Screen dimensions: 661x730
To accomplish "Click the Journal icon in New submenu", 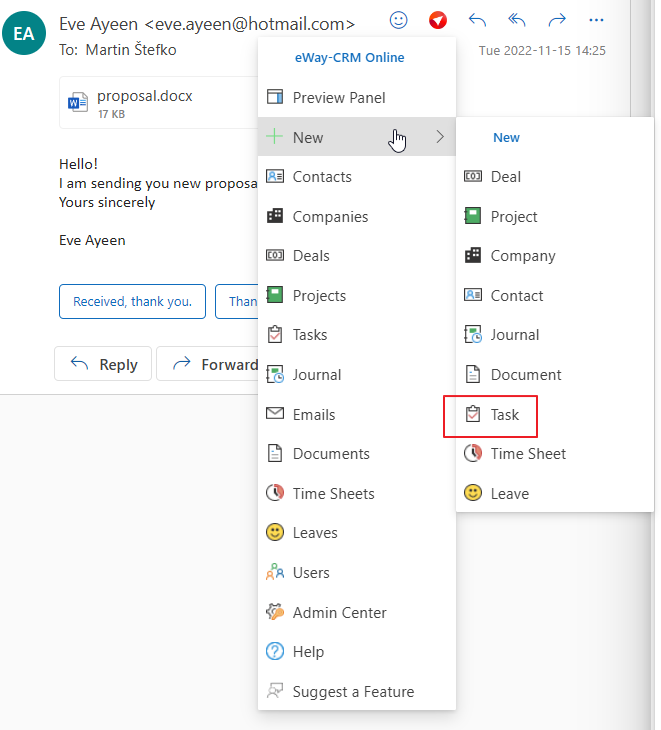I will 473,335.
